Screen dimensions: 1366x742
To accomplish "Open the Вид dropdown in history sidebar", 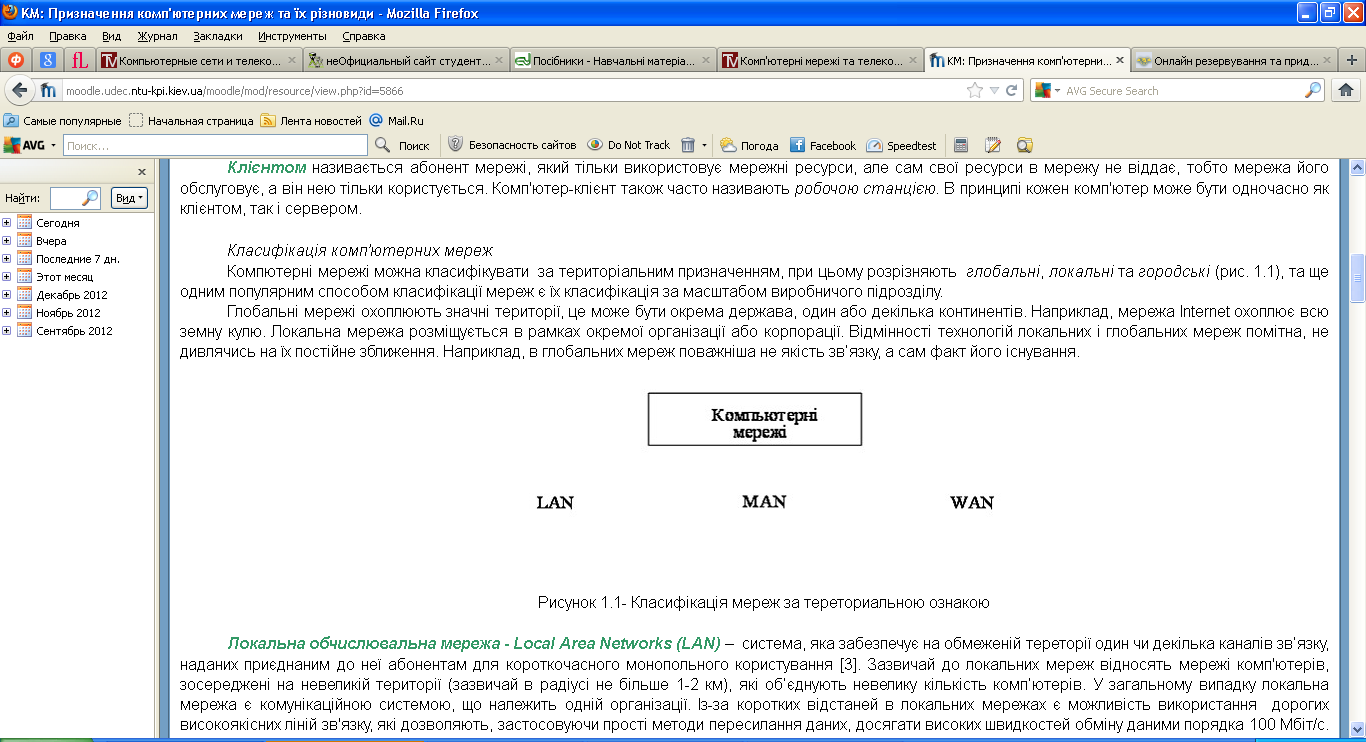I will [129, 197].
